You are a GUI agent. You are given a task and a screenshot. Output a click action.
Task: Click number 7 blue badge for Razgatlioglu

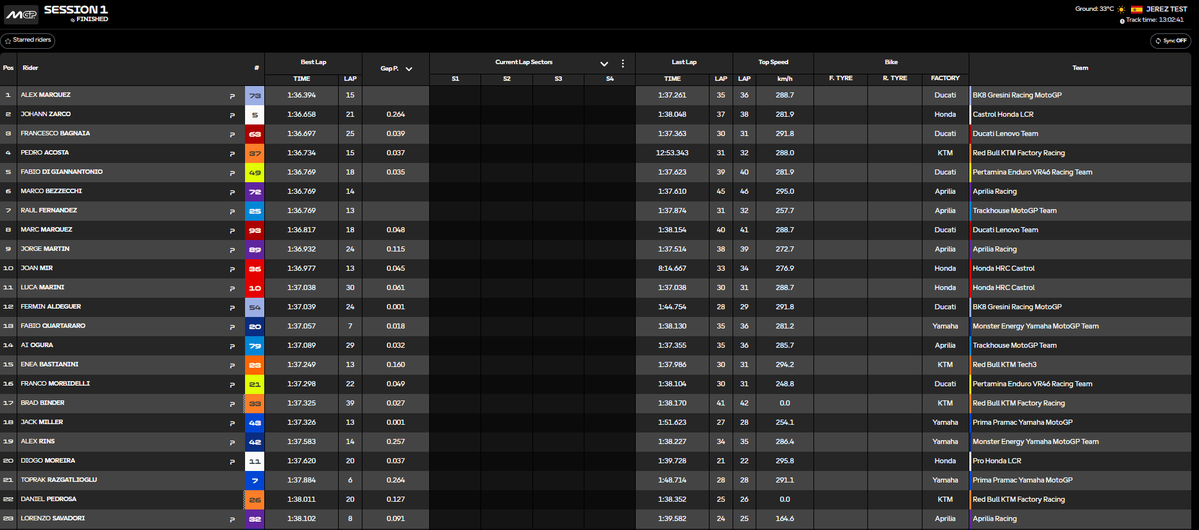click(x=255, y=480)
